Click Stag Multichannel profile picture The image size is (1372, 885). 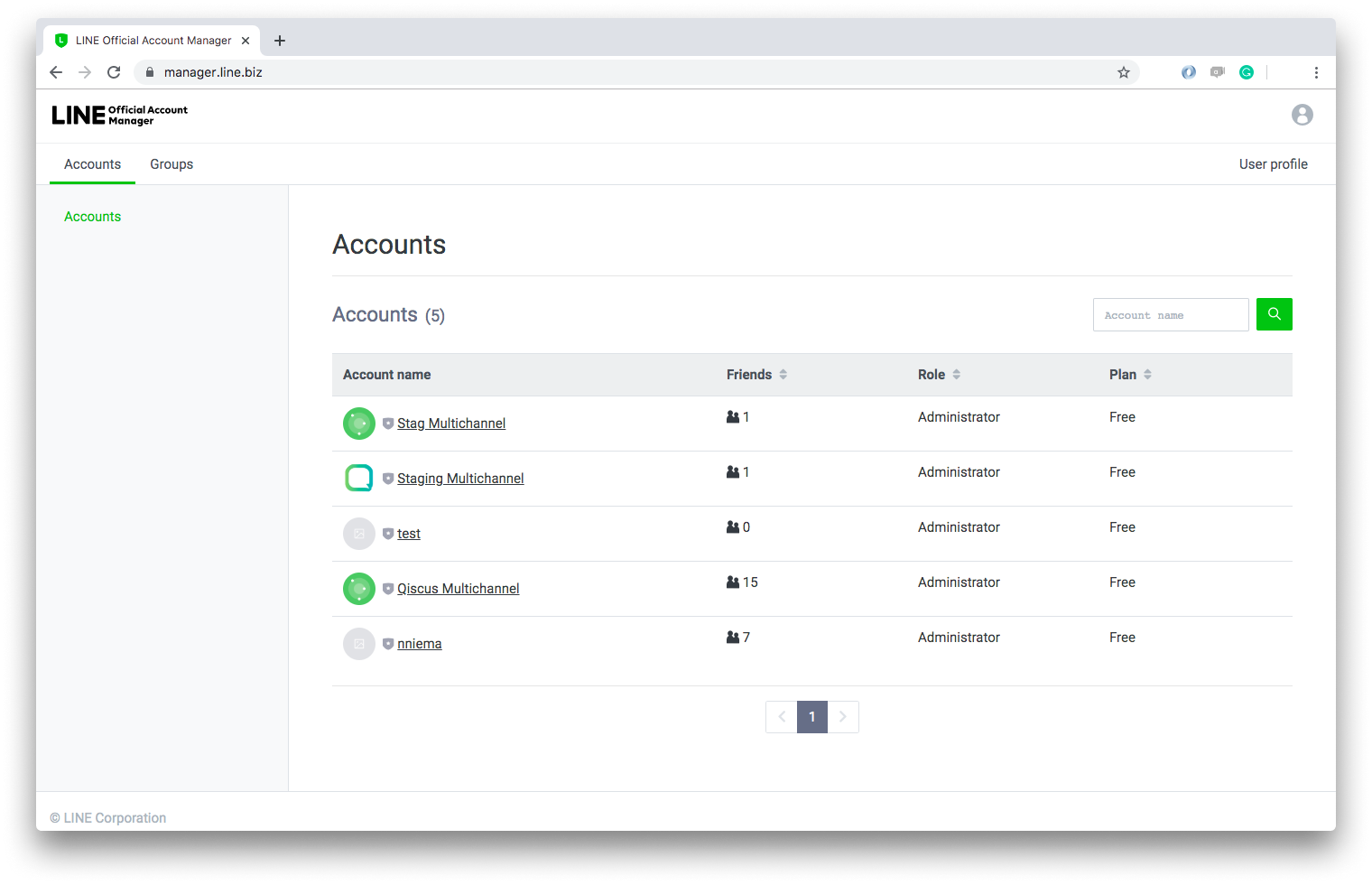pos(359,424)
